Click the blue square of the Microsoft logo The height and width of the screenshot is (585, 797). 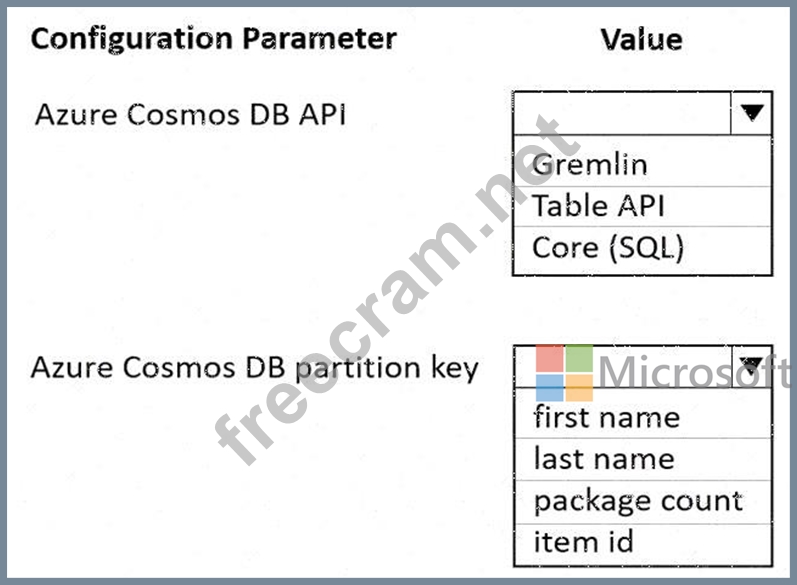549,388
